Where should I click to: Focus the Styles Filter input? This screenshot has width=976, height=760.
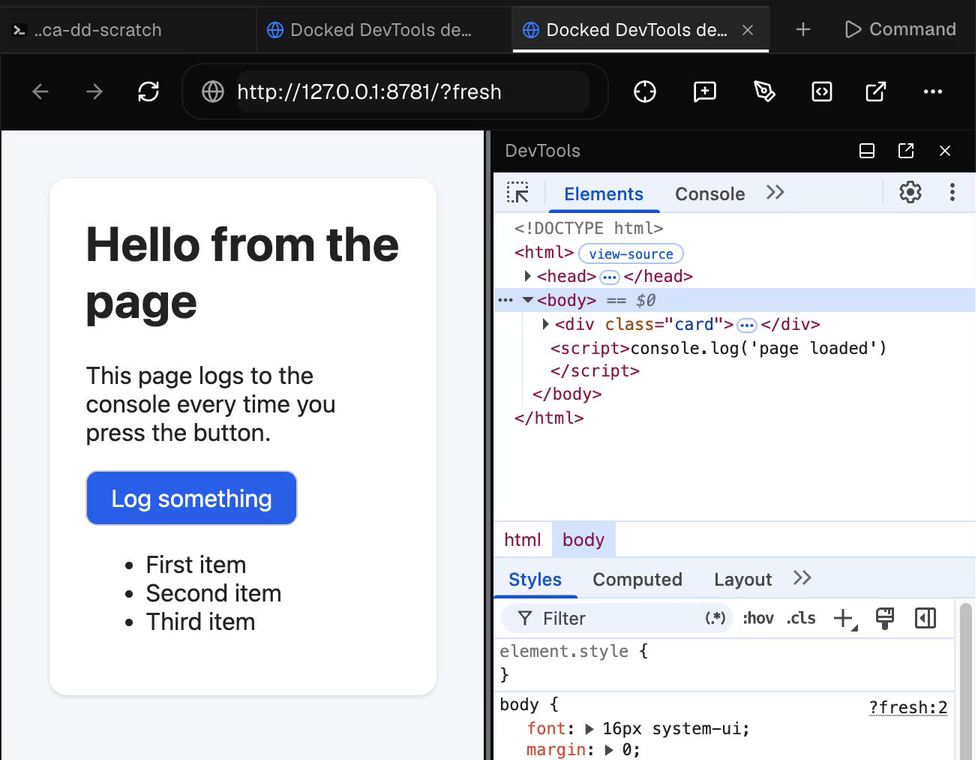(x=619, y=618)
